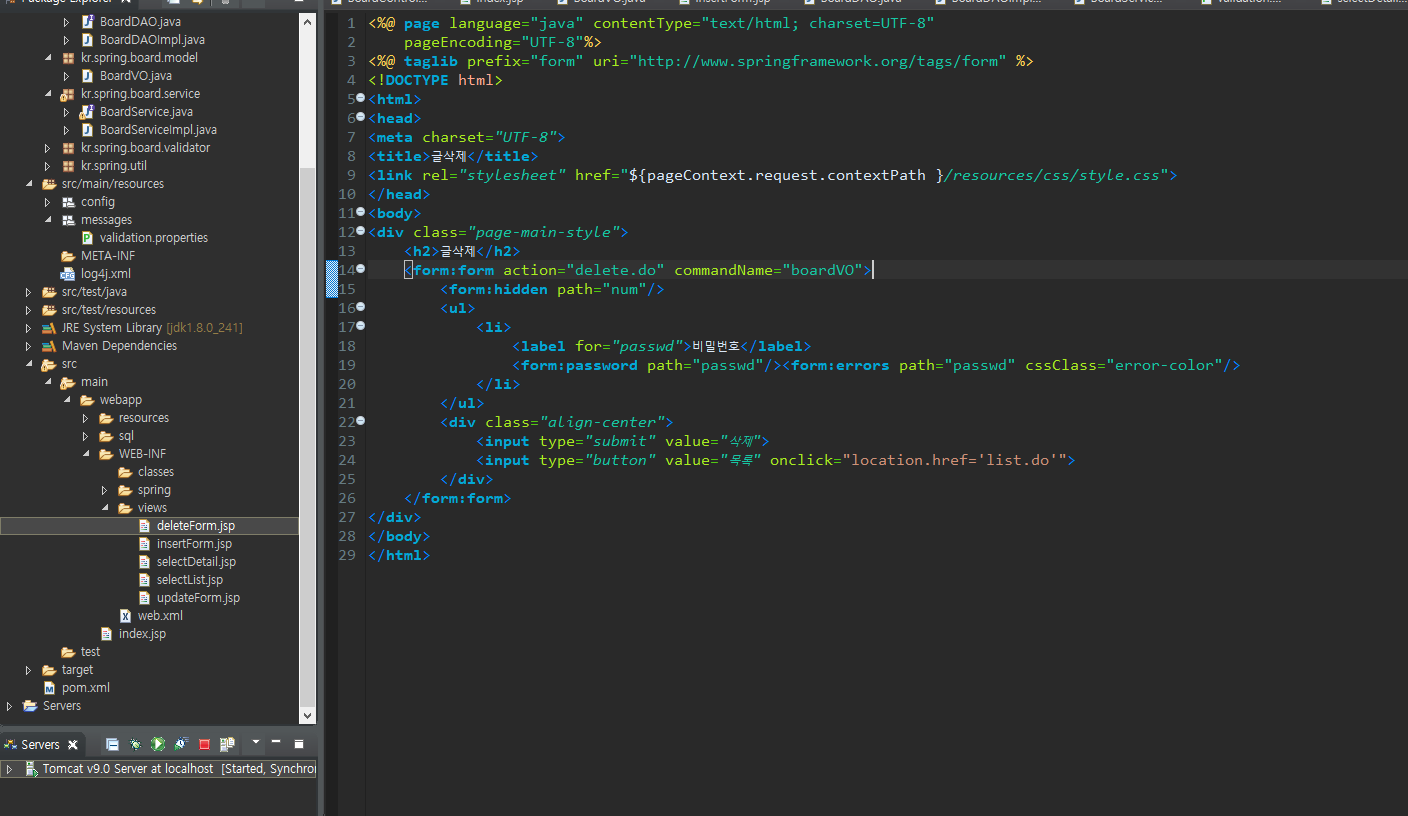The width and height of the screenshot is (1408, 816).
Task: Click the pom.xml Maven file icon
Action: click(x=49, y=688)
